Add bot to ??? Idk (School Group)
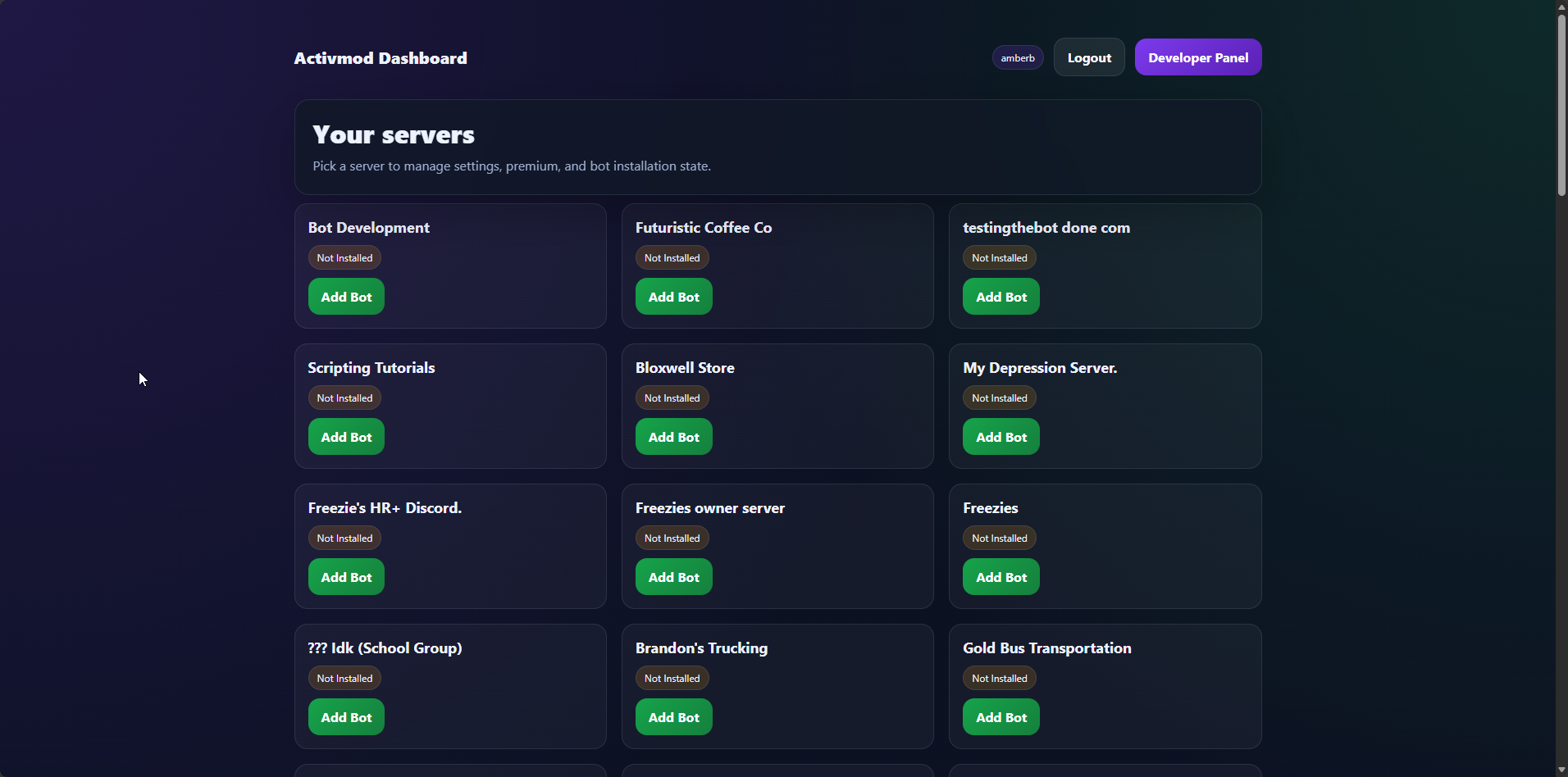Viewport: 1568px width, 777px height. pos(346,717)
